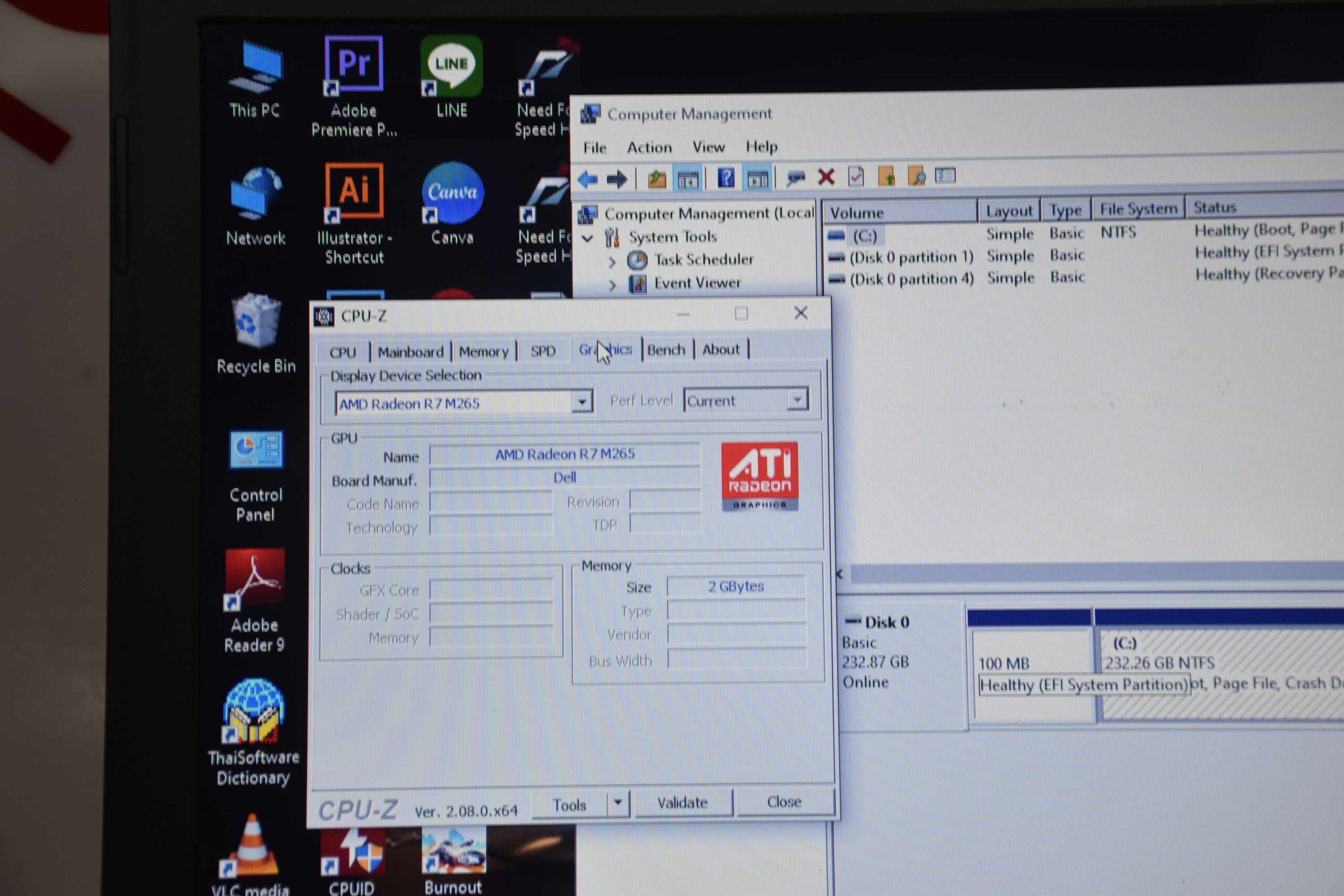Select Task Scheduler in the tree
Viewport: 1344px width, 896px height.
[x=703, y=260]
